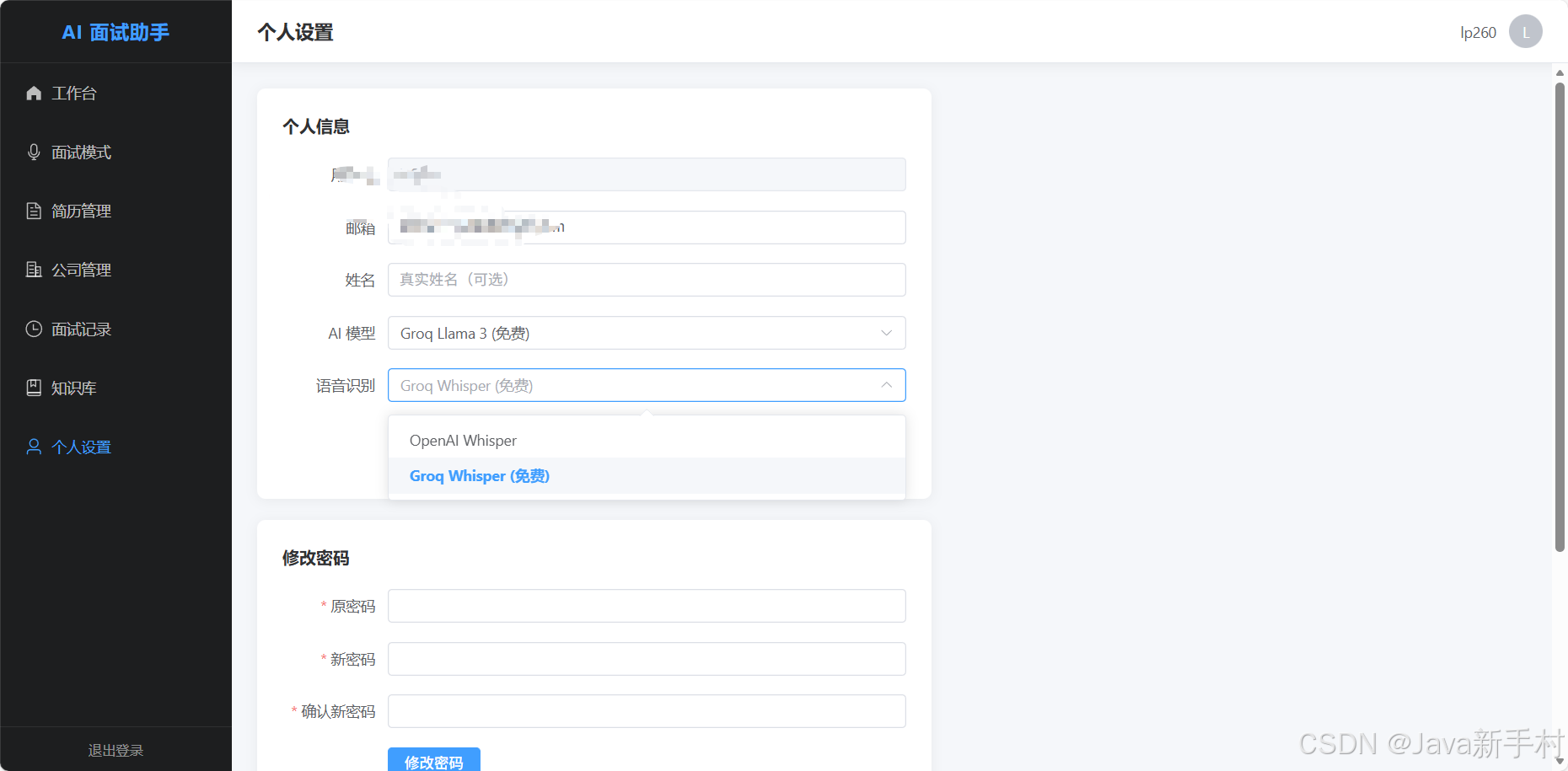Focus the 邮箱 input field

(647, 228)
